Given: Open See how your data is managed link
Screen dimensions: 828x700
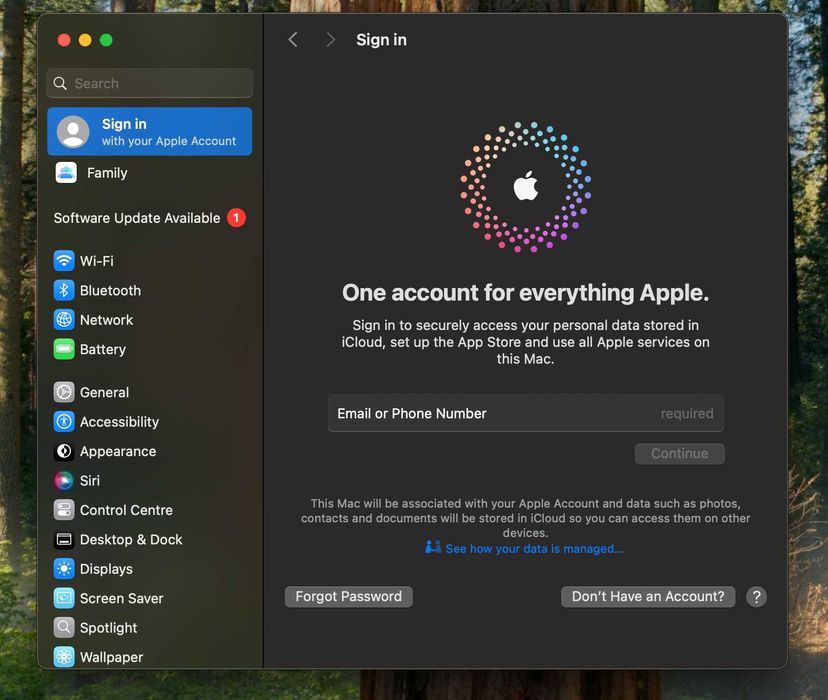Looking at the screenshot, I should point(534,549).
